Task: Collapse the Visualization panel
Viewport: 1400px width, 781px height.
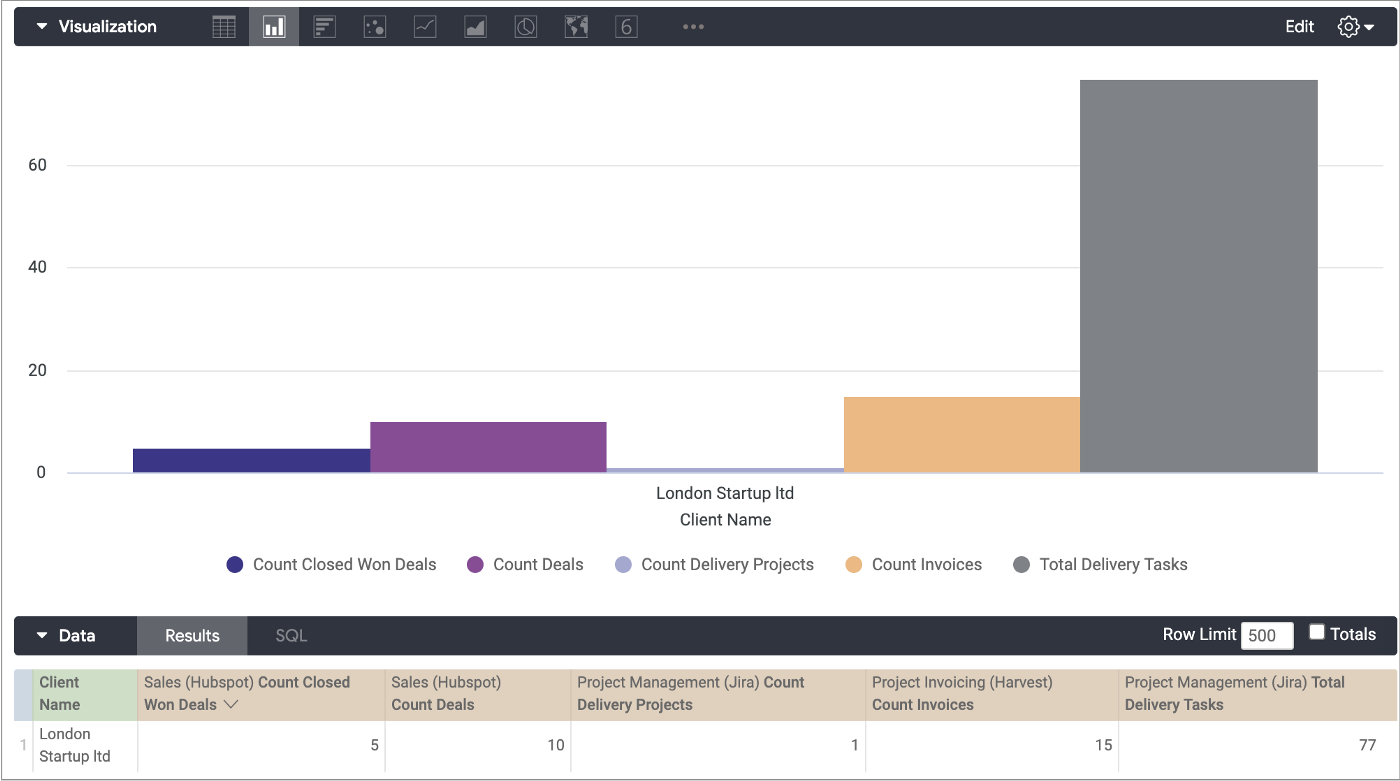Action: pos(42,27)
